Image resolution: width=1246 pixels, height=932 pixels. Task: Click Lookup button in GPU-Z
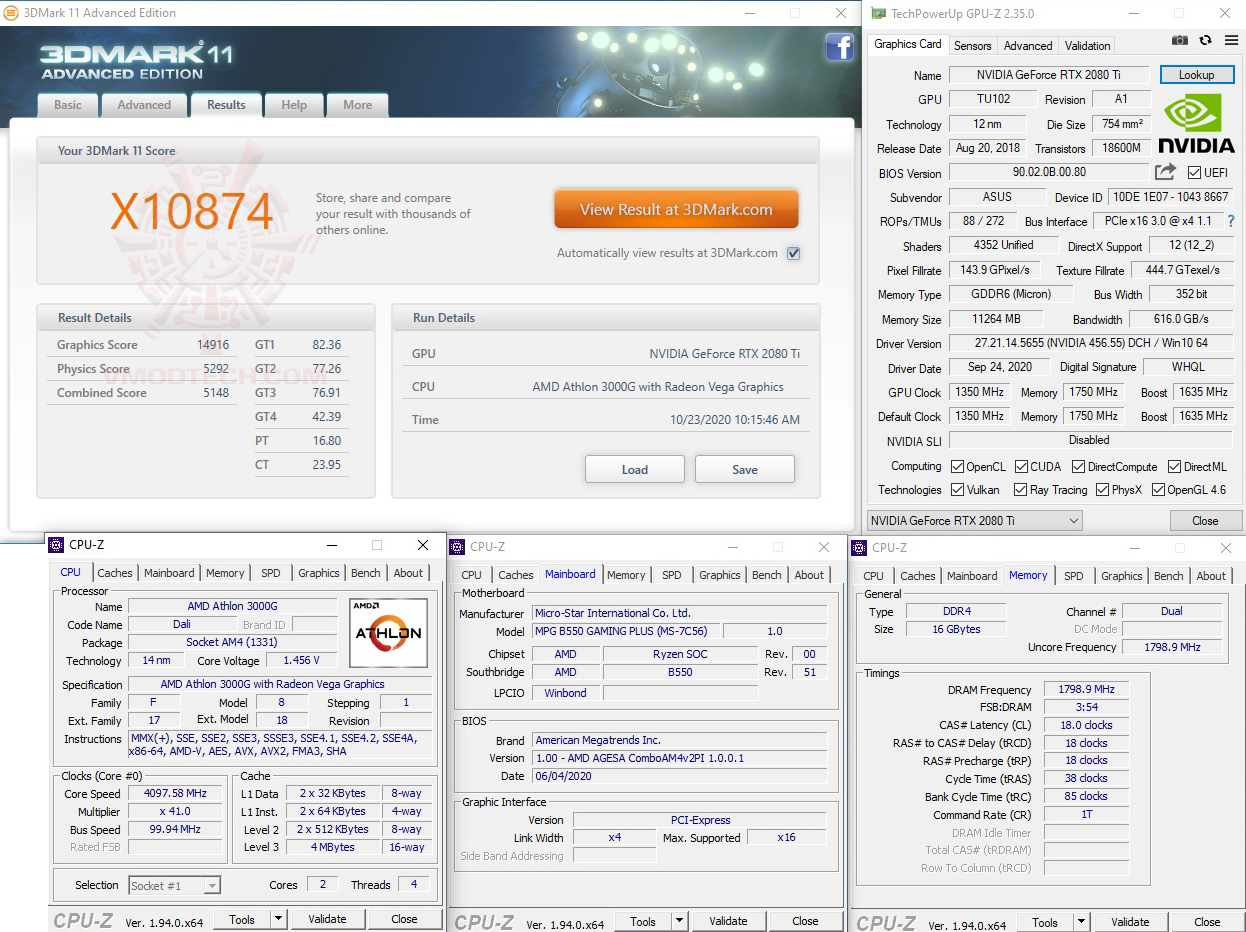click(x=1196, y=75)
